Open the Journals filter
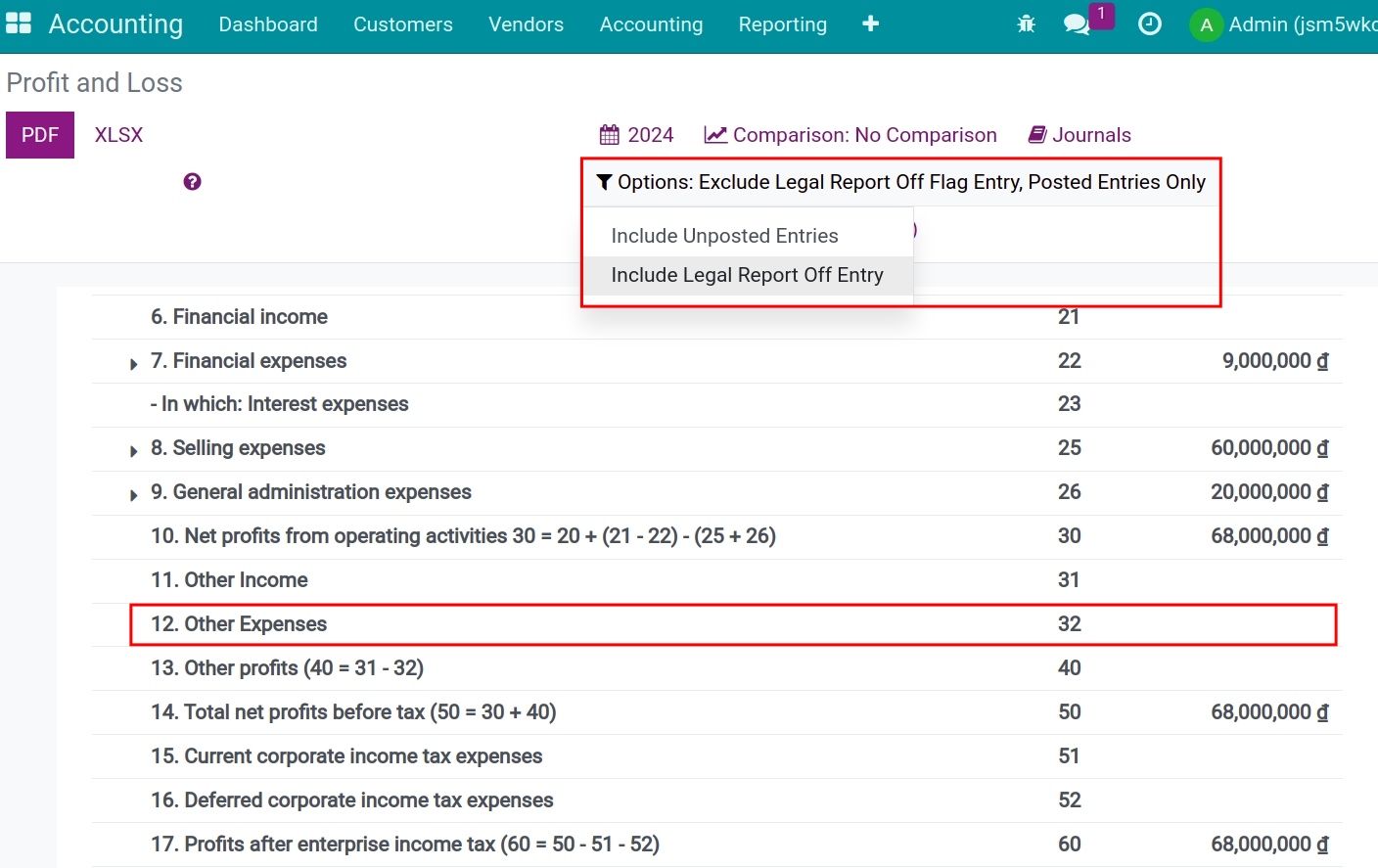Image resolution: width=1378 pixels, height=868 pixels. [1079, 135]
